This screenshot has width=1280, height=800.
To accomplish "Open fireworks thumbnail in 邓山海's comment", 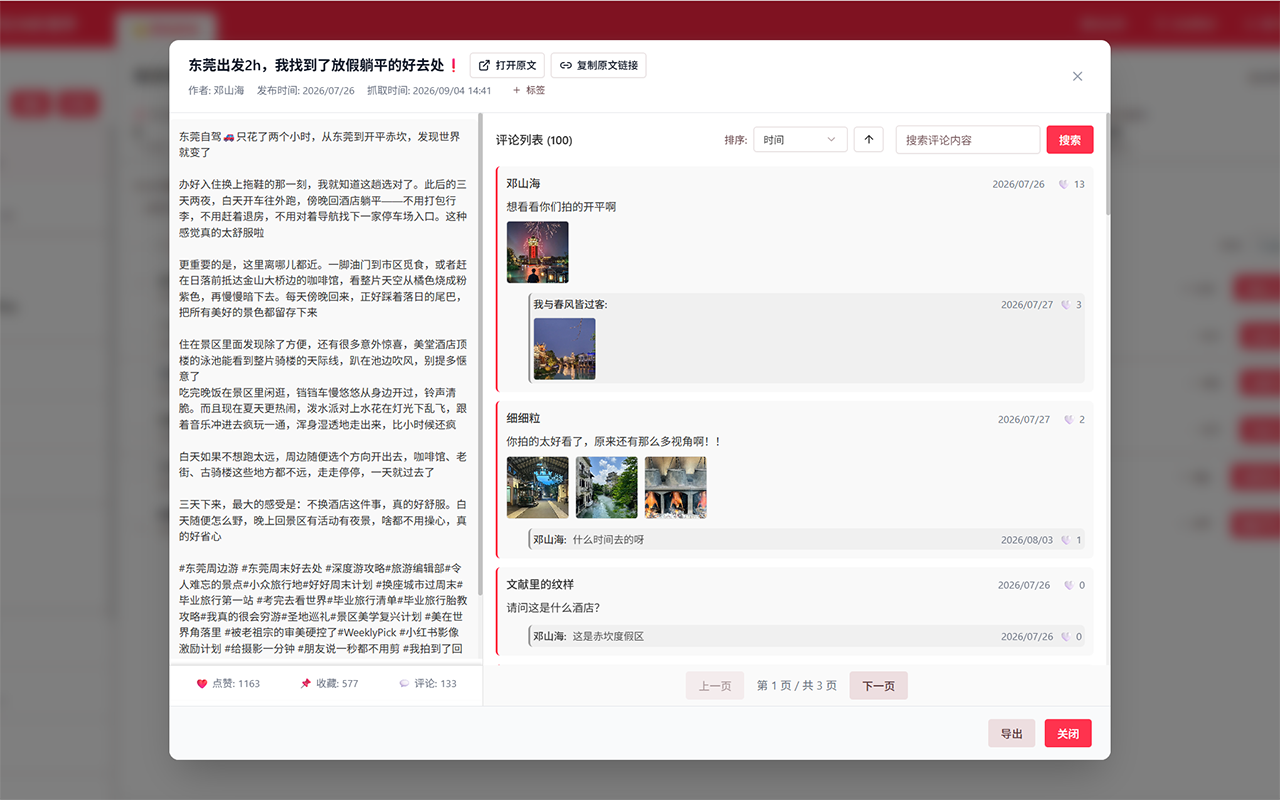I will pos(538,252).
